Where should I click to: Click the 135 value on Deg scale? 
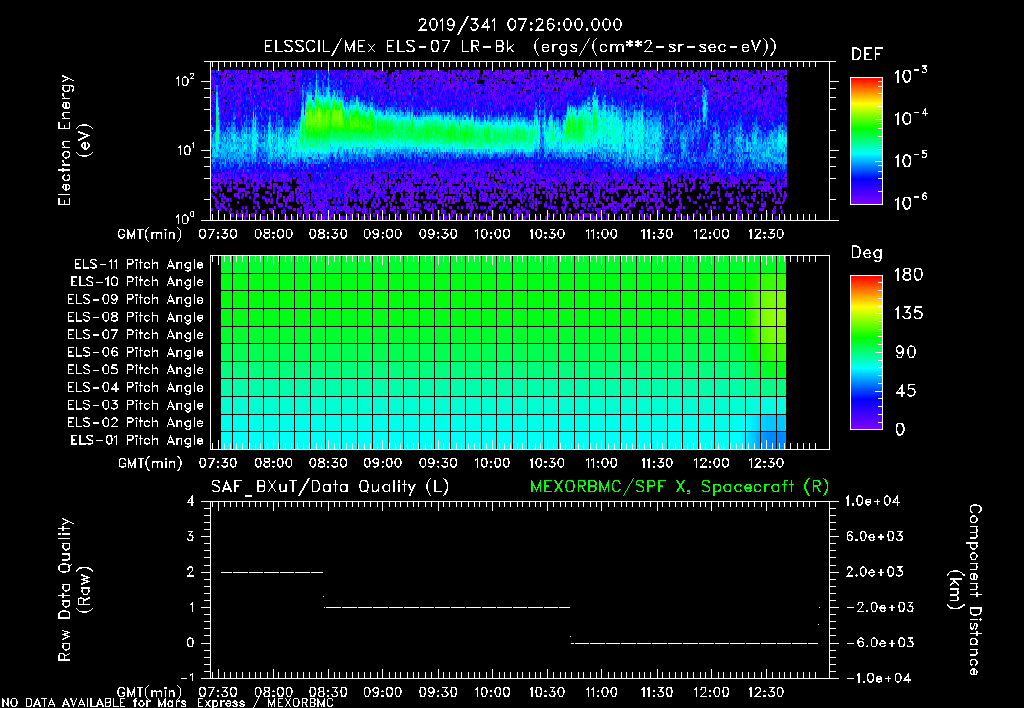(x=908, y=314)
